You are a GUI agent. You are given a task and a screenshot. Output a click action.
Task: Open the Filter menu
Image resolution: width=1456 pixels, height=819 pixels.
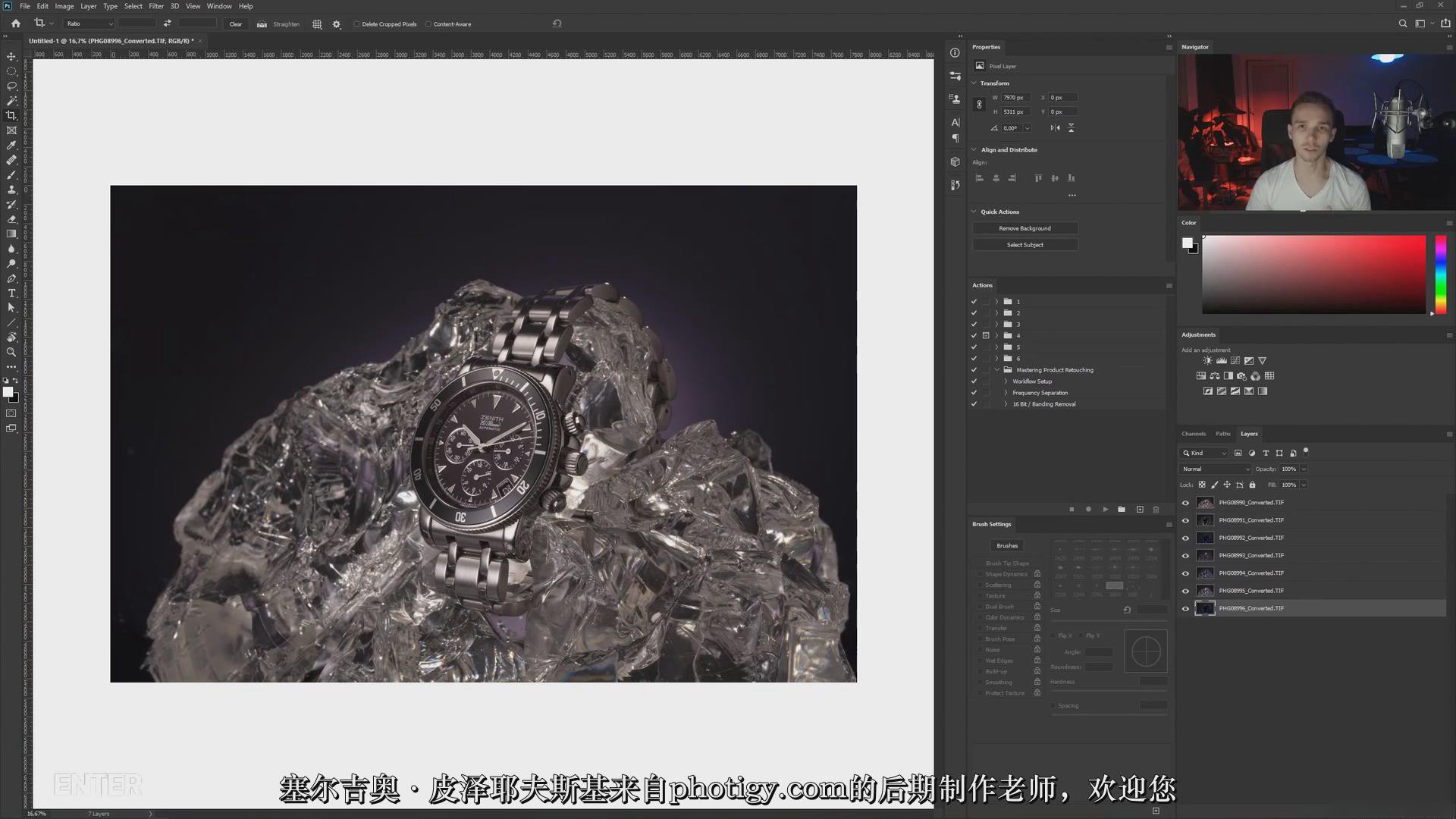click(156, 6)
